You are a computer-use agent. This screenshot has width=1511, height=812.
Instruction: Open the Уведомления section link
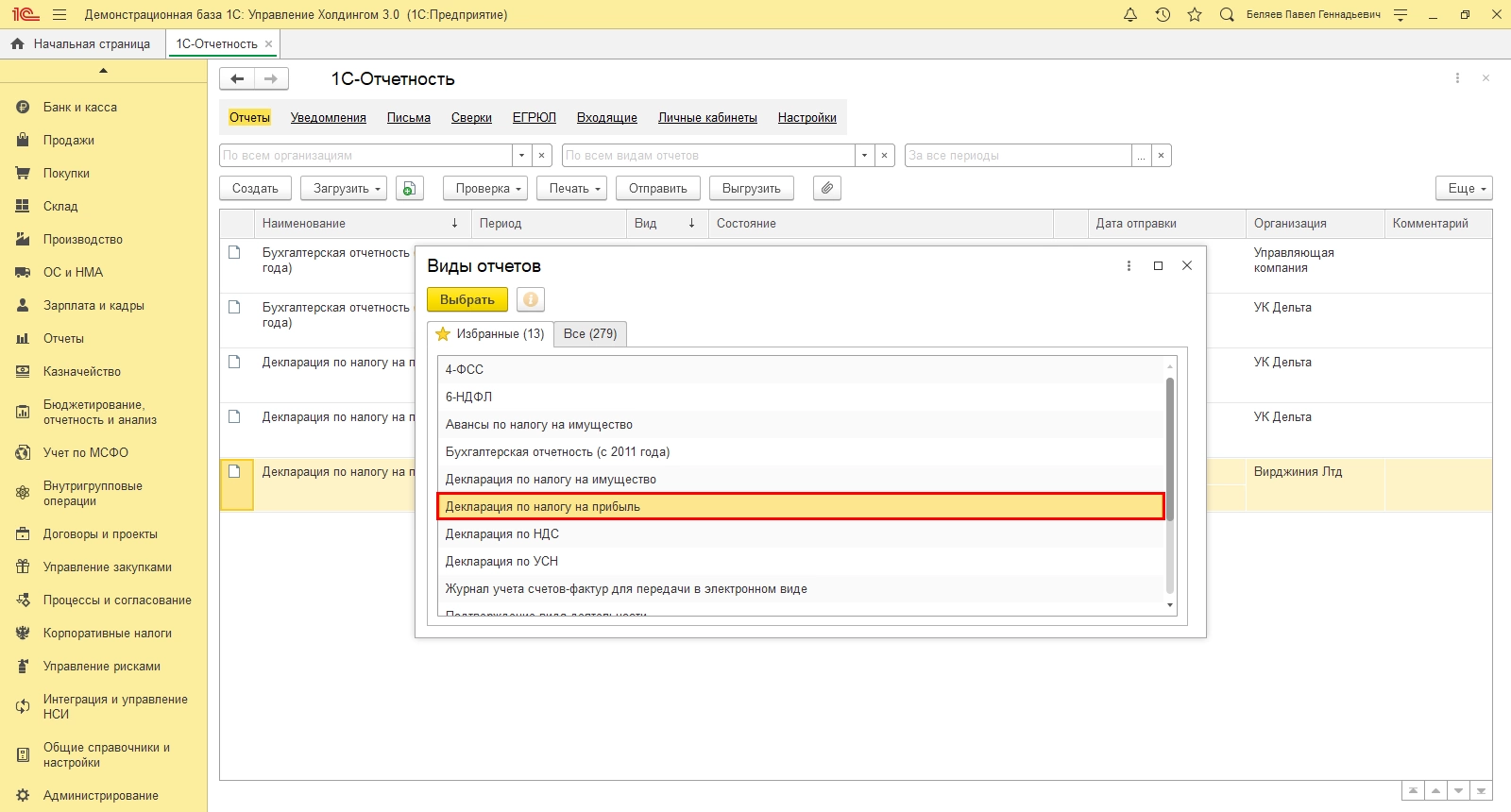tap(328, 117)
